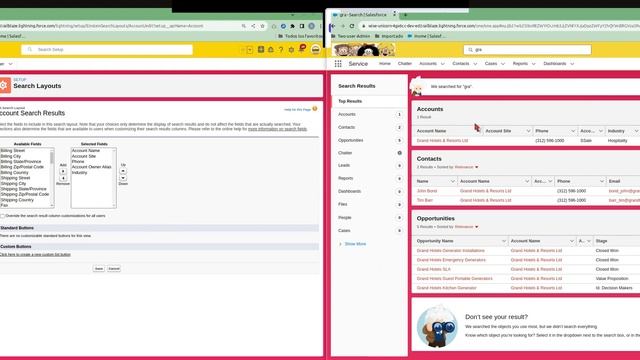Check Override search result column customizations checkbox
The width and height of the screenshot is (640, 360).
pos(2,216)
